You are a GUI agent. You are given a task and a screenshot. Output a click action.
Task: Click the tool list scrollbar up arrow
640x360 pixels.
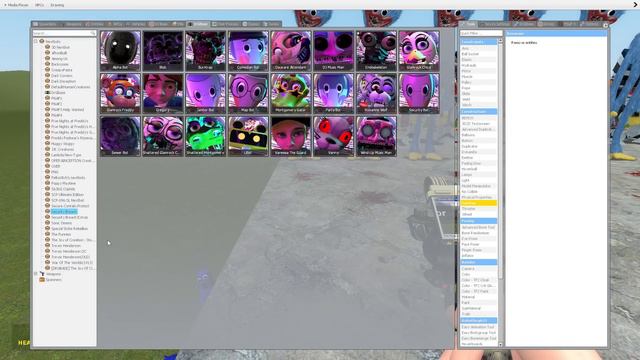tap(500, 41)
